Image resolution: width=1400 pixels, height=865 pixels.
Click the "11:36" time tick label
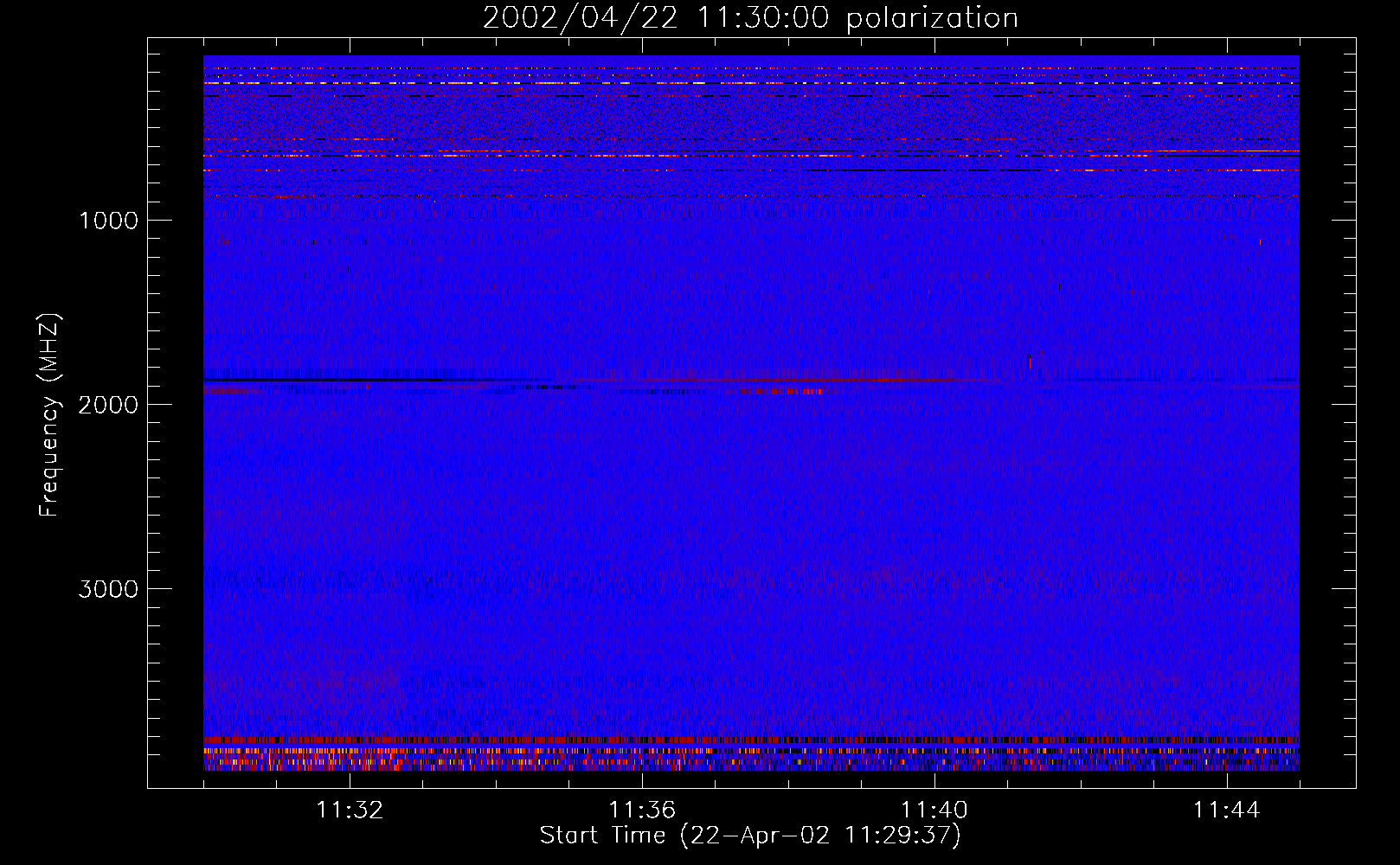(x=642, y=811)
